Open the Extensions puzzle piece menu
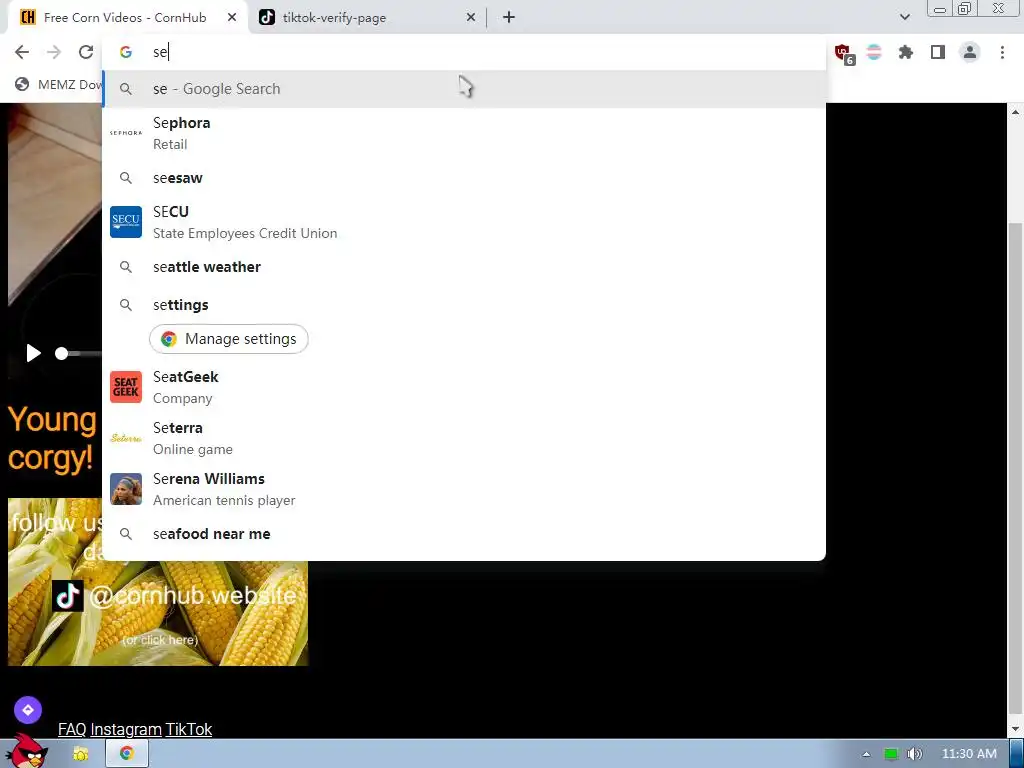This screenshot has width=1024, height=768. tap(906, 52)
